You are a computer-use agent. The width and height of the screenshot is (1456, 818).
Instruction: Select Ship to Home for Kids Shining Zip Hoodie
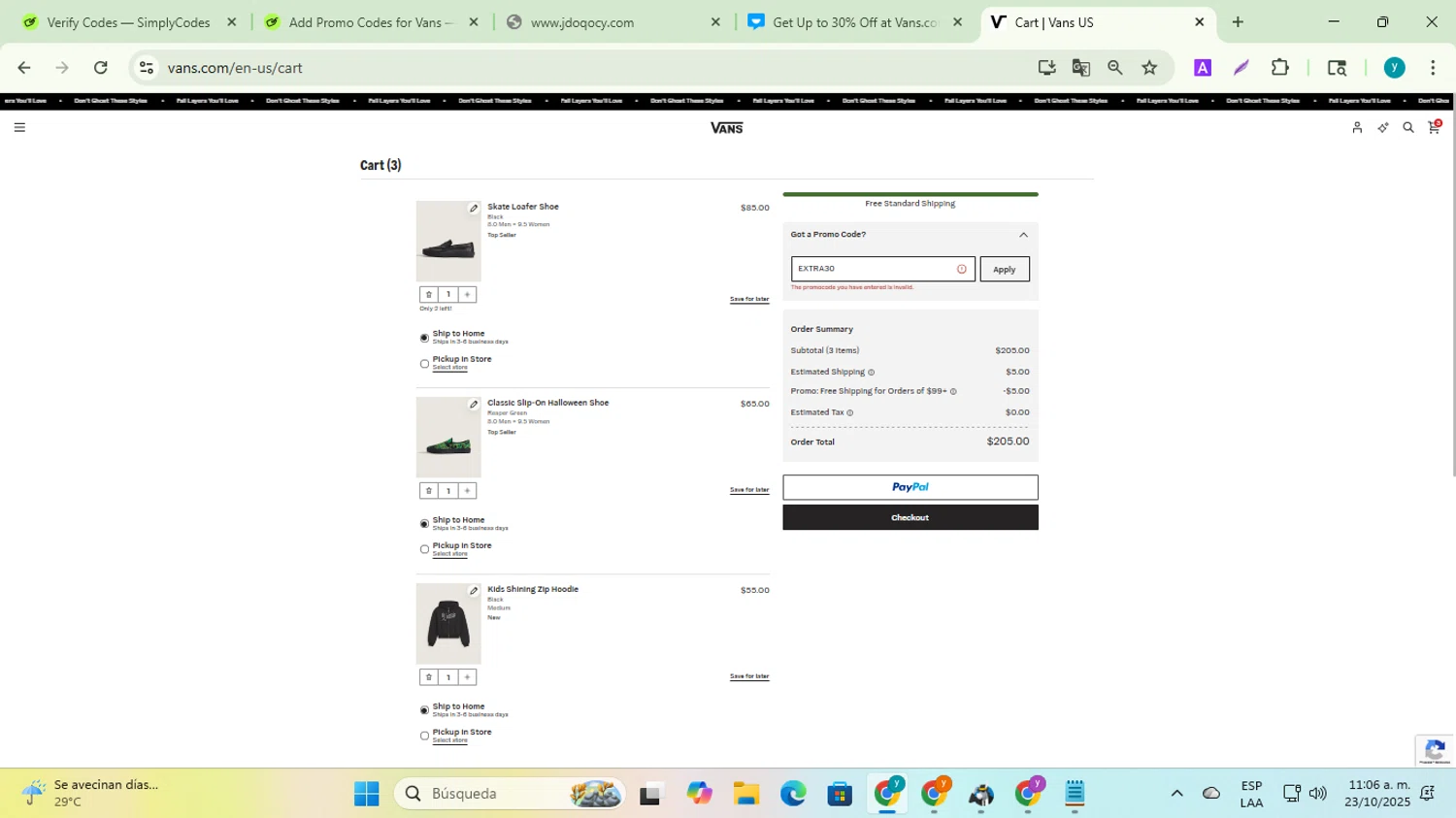424,710
